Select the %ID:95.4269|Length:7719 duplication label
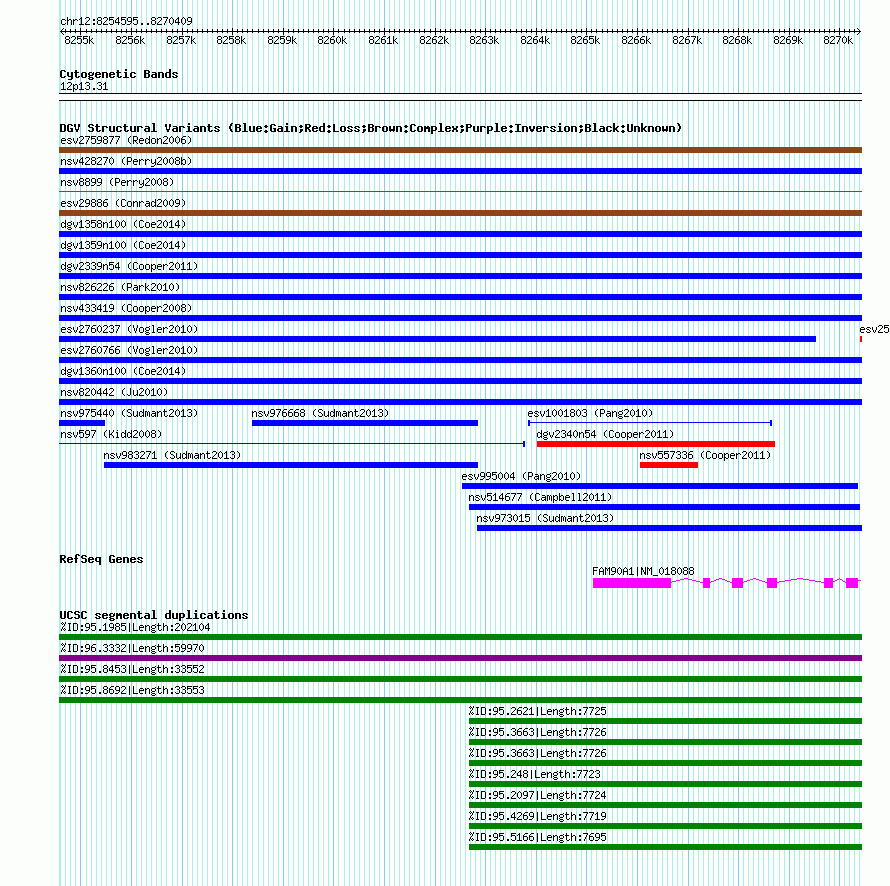The image size is (890, 886). (538, 816)
